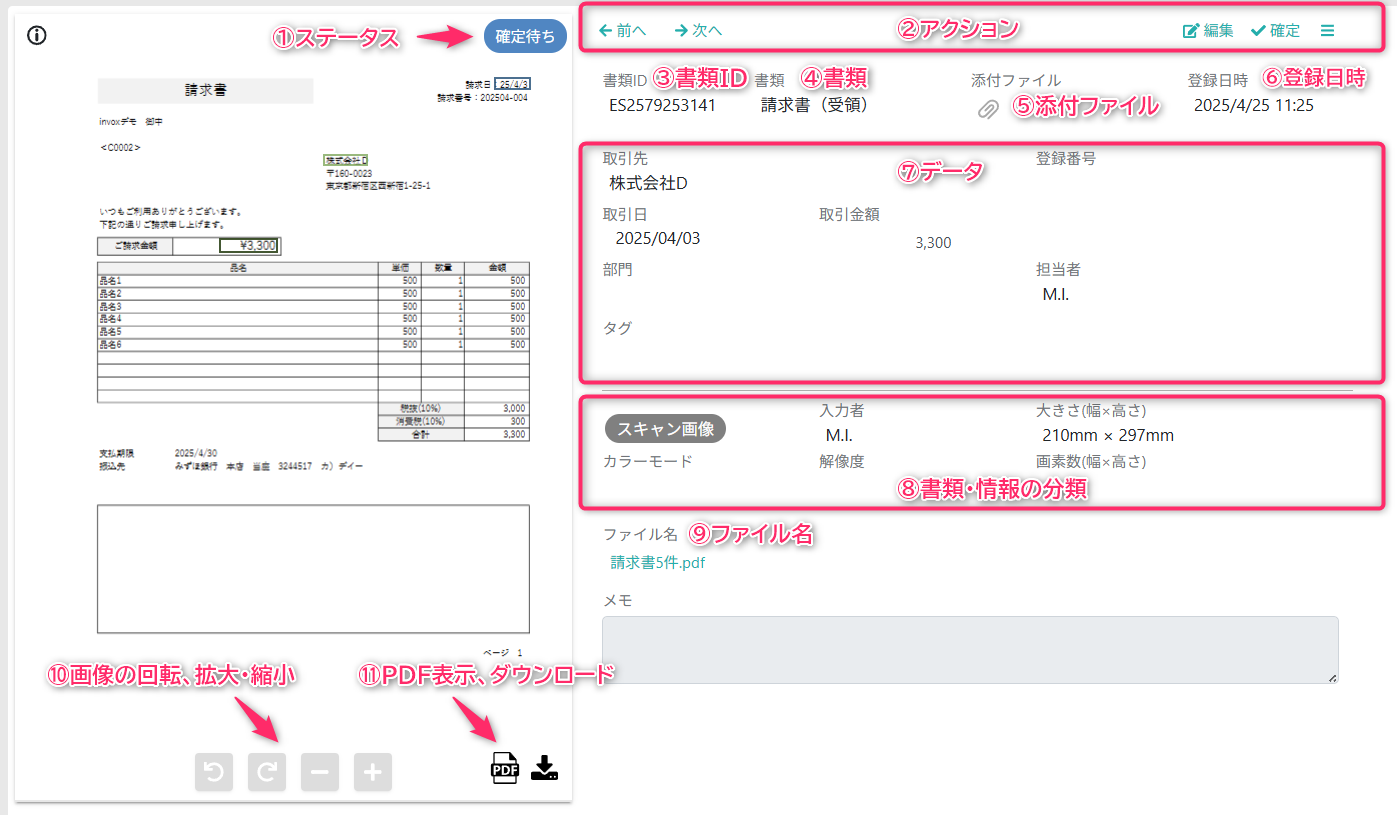The width and height of the screenshot is (1397, 815).
Task: Go to previous document with 前へ
Action: (x=622, y=30)
